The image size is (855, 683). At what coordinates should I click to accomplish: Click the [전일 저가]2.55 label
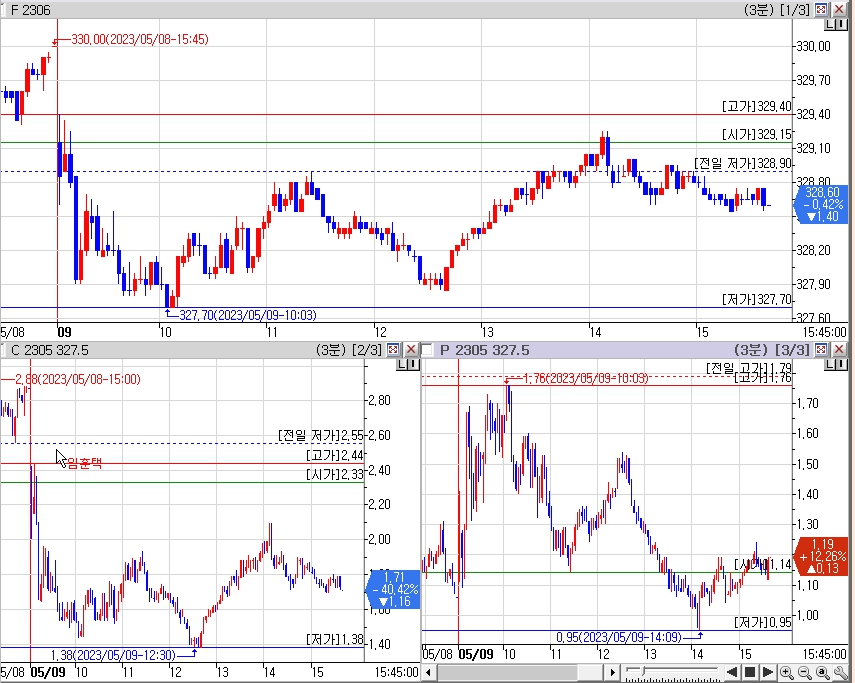pyautogui.click(x=321, y=436)
